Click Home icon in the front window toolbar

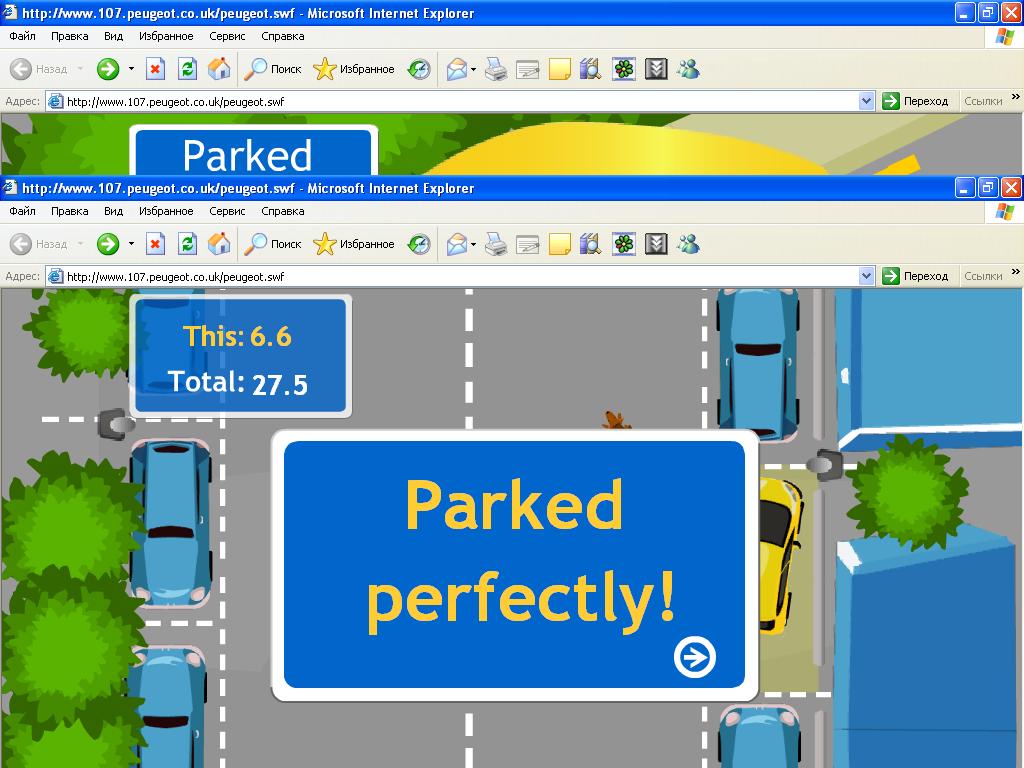click(x=219, y=244)
